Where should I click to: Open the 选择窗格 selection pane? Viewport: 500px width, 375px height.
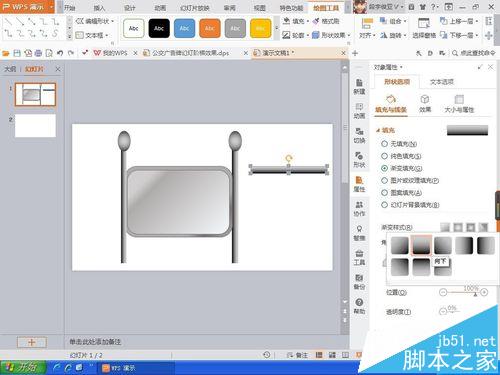click(x=424, y=28)
